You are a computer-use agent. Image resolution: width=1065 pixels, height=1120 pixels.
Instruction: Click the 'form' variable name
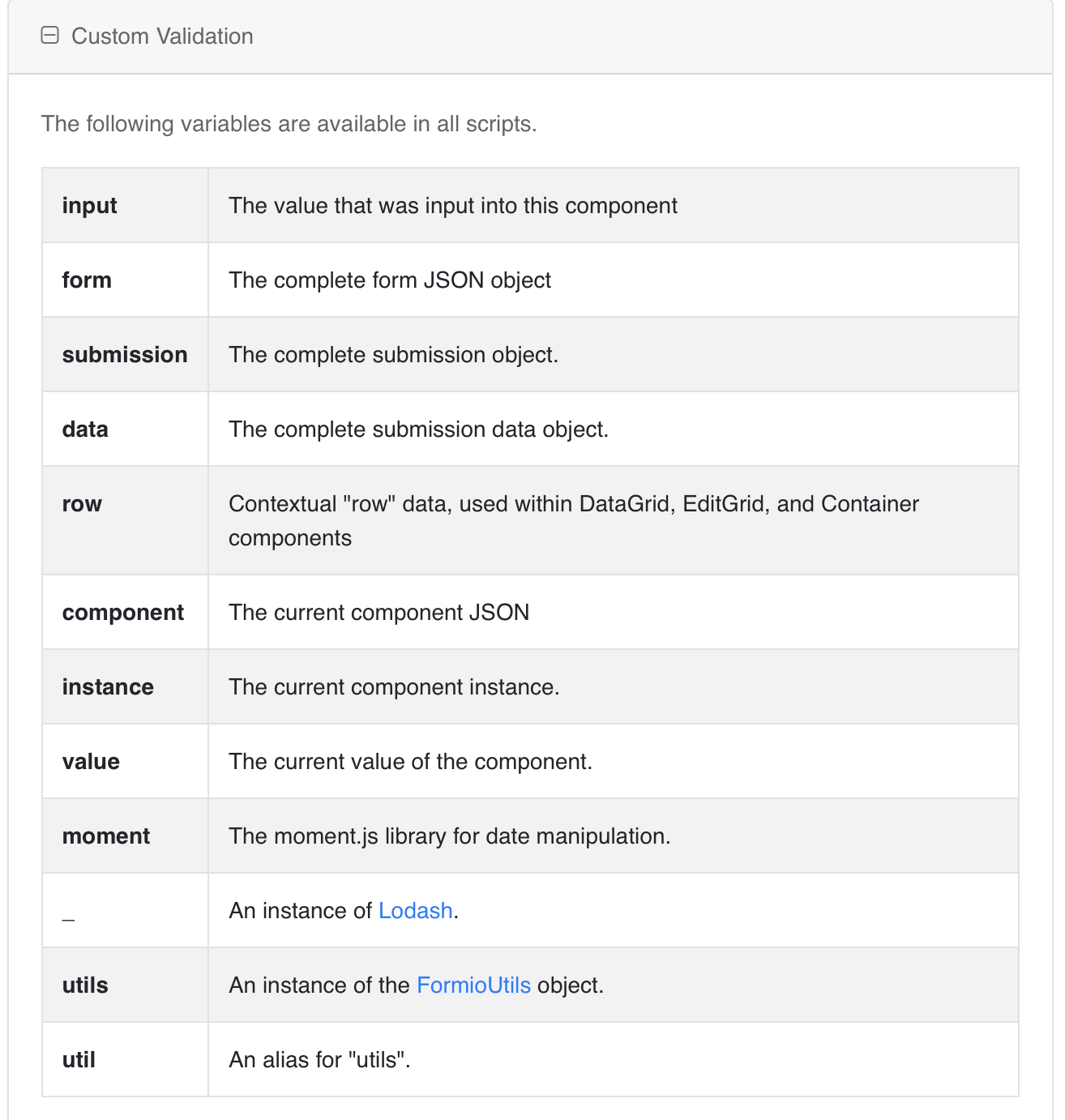click(87, 280)
